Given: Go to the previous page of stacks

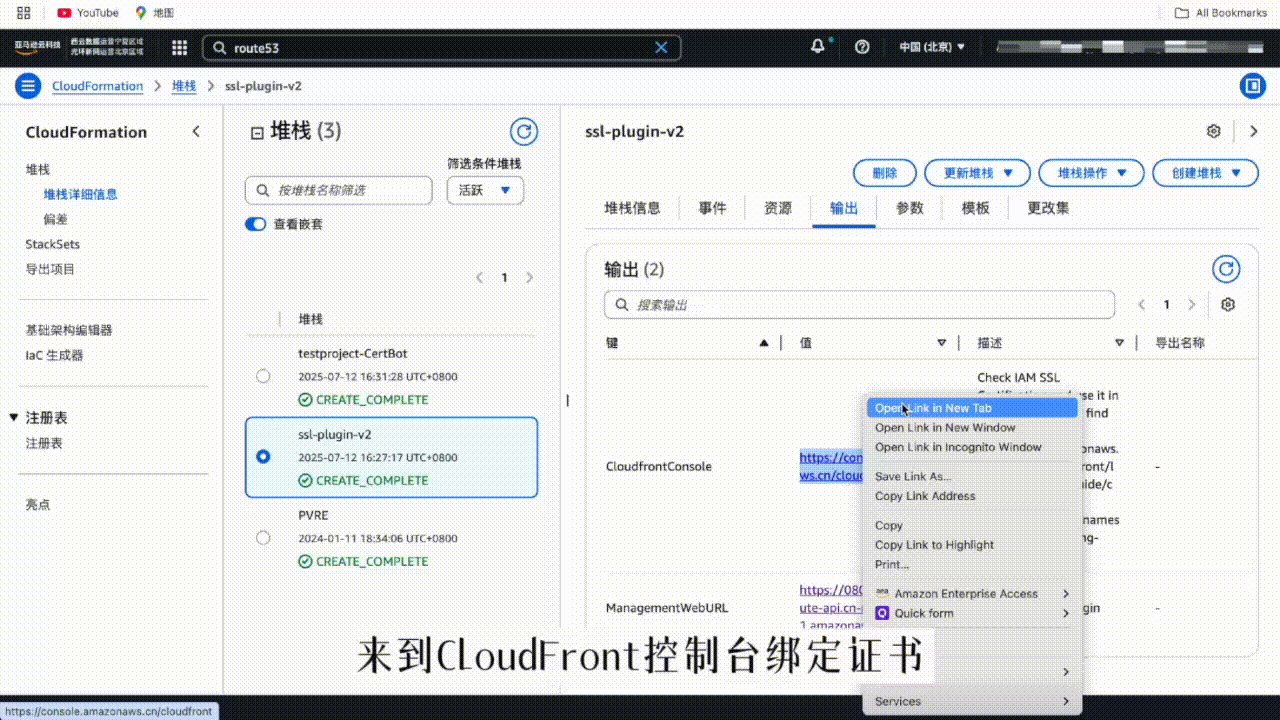Looking at the screenshot, I should click(x=480, y=278).
